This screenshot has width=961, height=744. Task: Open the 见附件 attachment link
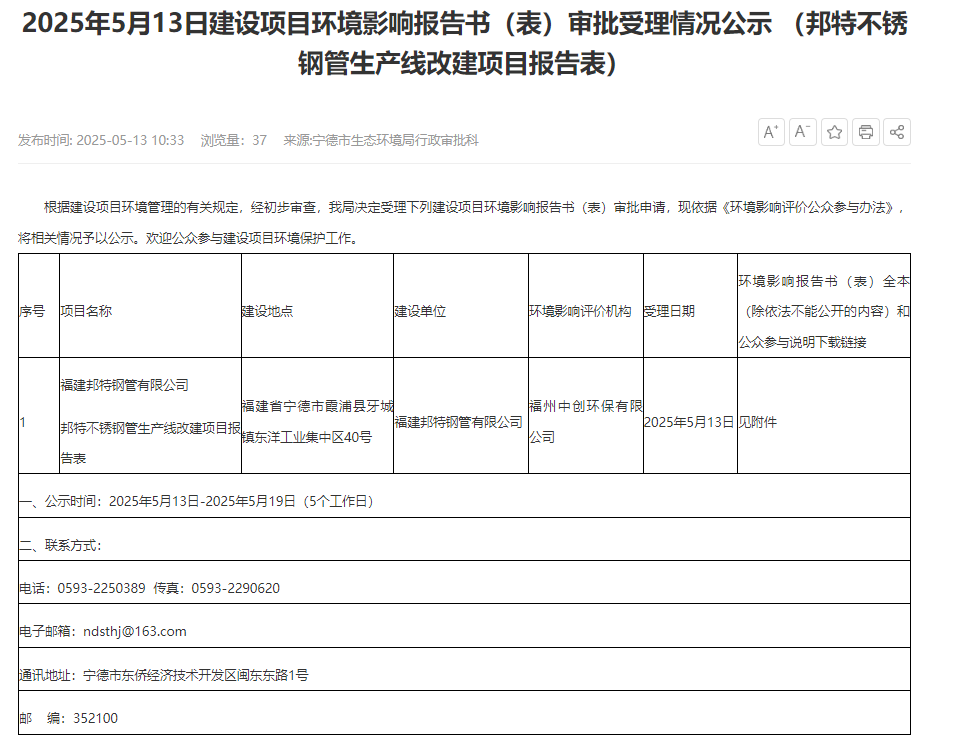pyautogui.click(x=758, y=422)
